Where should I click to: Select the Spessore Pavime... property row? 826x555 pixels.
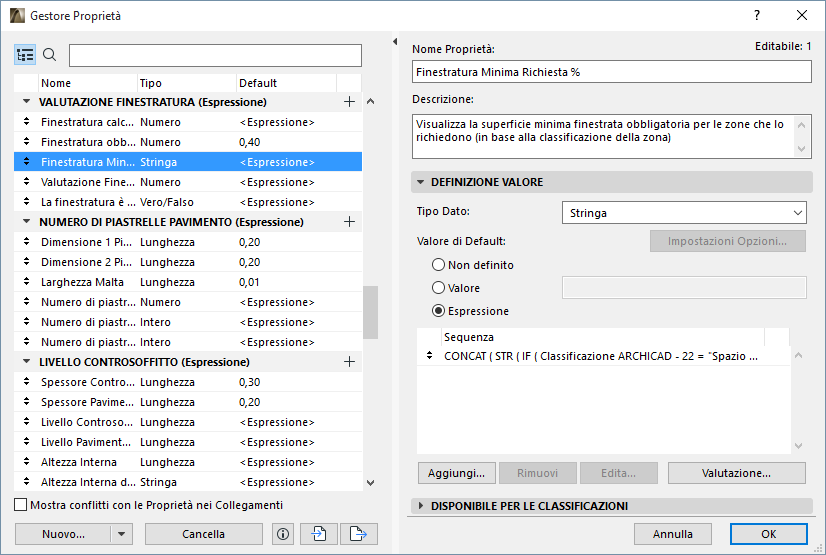pyautogui.click(x=188, y=402)
